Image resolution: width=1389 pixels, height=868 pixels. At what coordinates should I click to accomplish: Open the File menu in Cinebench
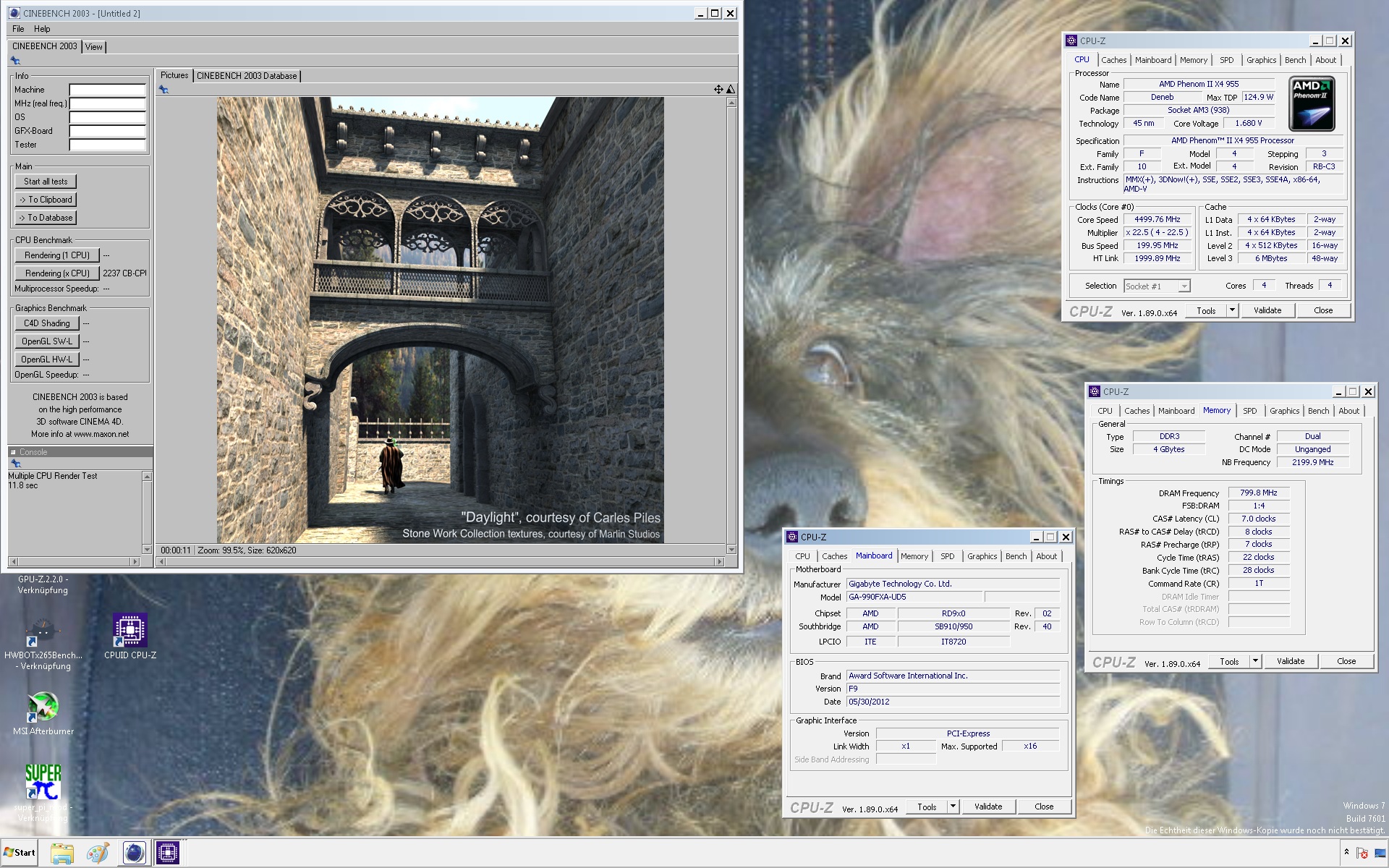point(18,29)
